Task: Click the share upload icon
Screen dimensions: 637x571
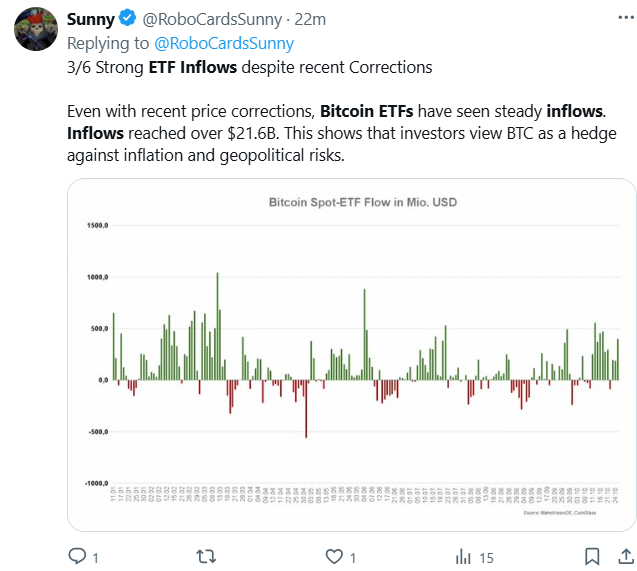Action: [x=624, y=556]
